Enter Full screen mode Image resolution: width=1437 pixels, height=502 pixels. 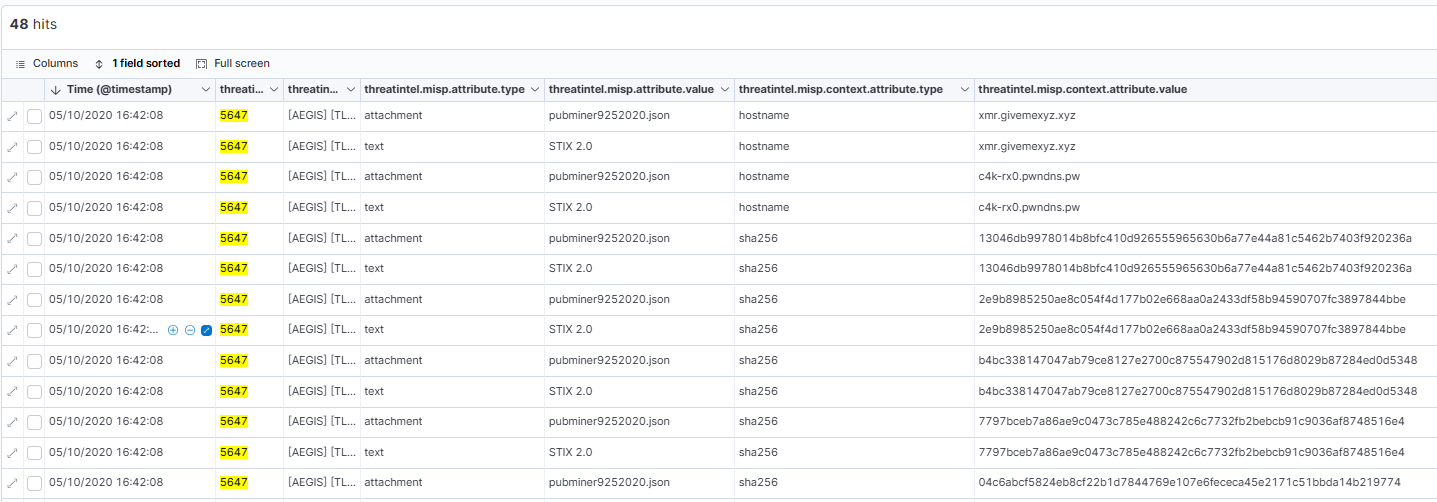pyautogui.click(x=233, y=63)
